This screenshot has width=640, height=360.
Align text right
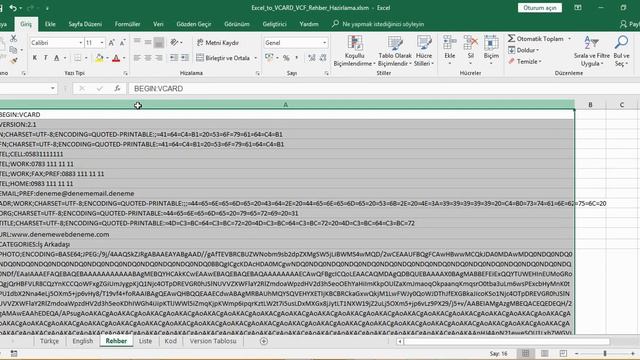coord(159,58)
